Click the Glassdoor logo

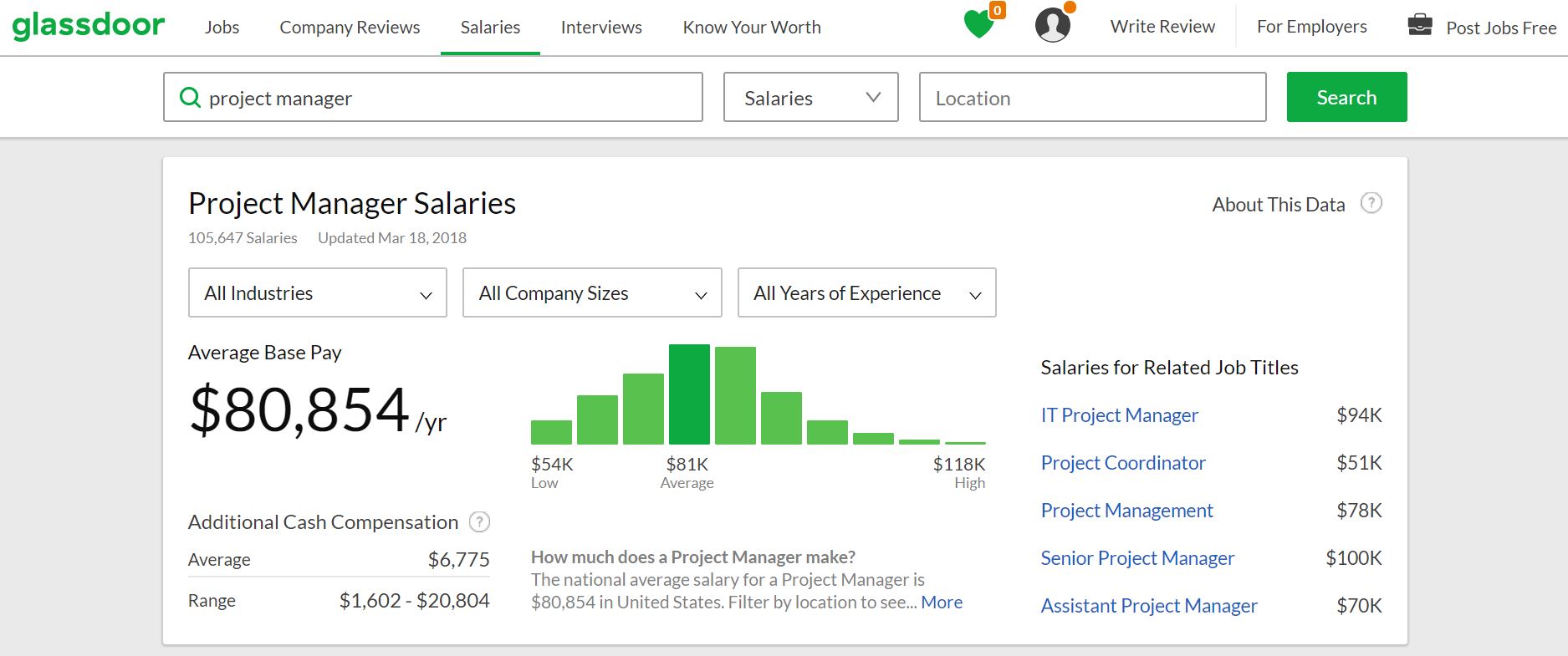click(x=89, y=25)
